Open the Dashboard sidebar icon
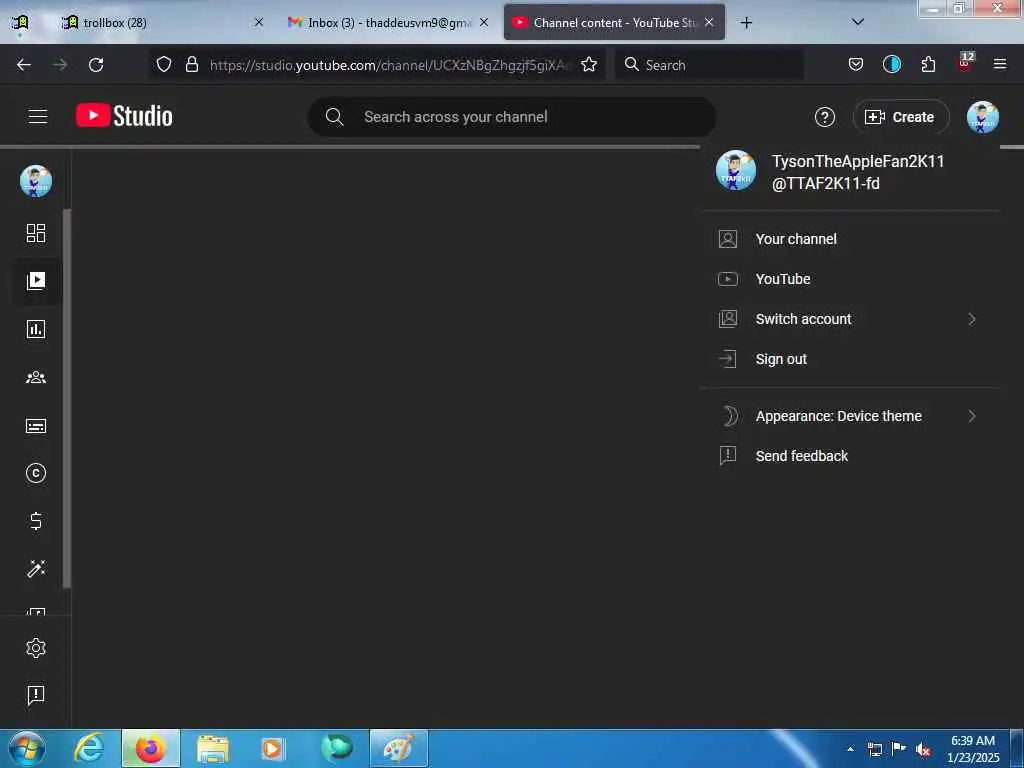 (x=36, y=233)
